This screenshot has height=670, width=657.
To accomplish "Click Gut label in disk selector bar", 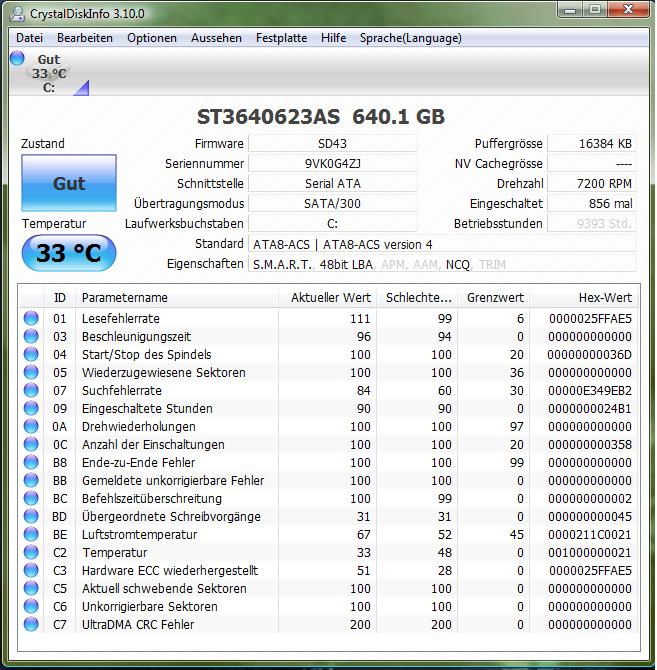I will coord(49,59).
